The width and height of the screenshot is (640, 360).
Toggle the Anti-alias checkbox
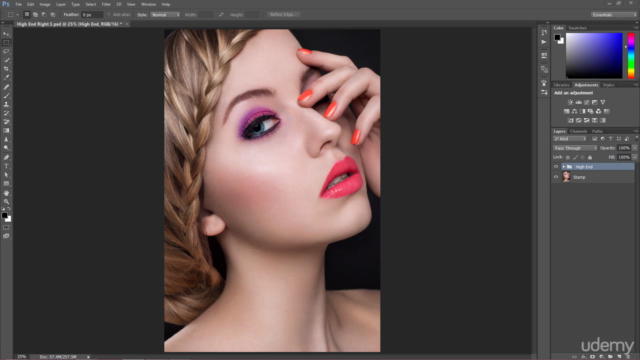click(x=109, y=15)
